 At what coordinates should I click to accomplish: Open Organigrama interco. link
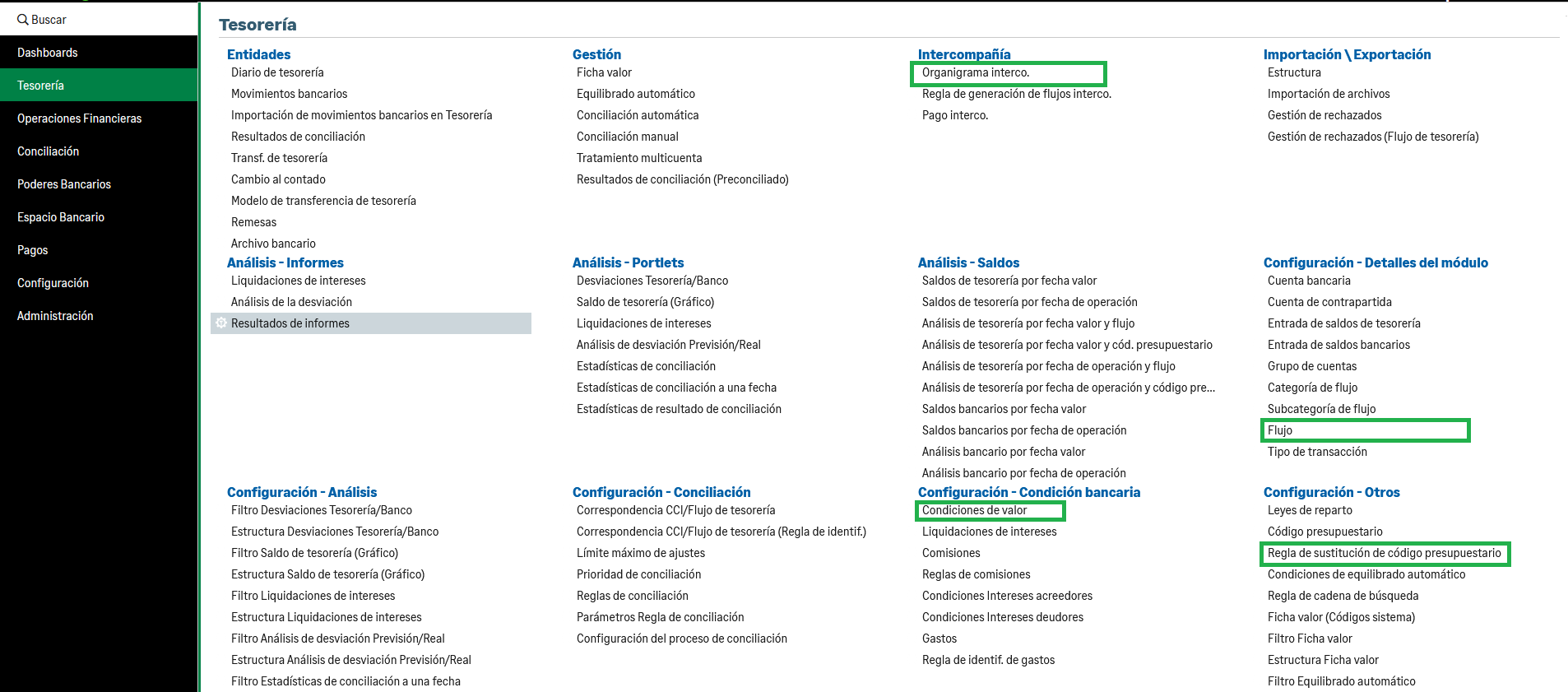coord(976,72)
